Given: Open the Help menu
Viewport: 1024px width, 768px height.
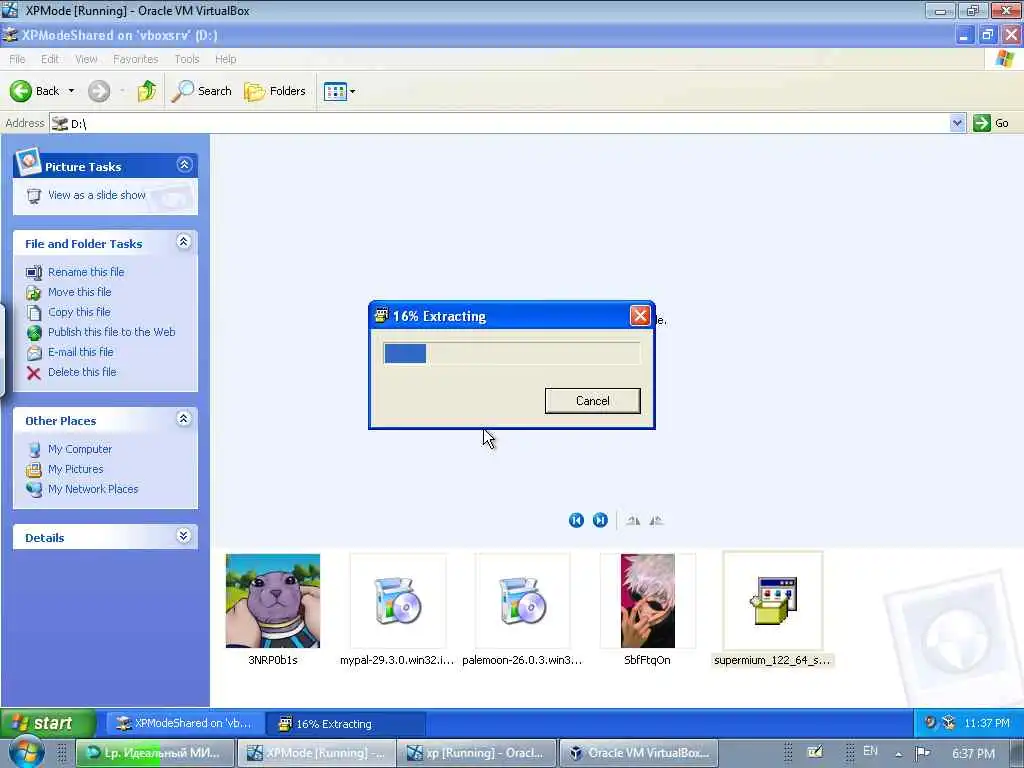Looking at the screenshot, I should pos(225,59).
